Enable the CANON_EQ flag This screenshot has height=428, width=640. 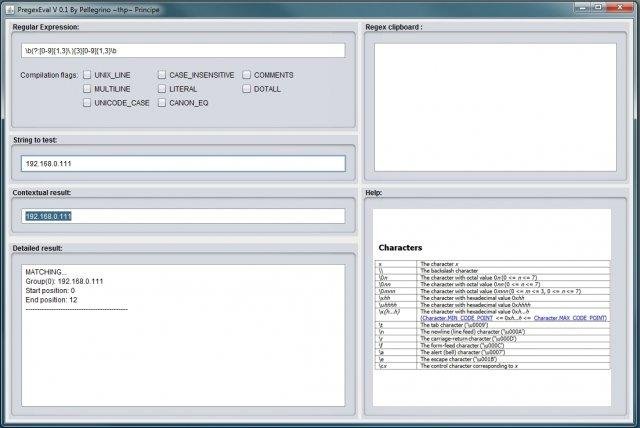tap(162, 102)
